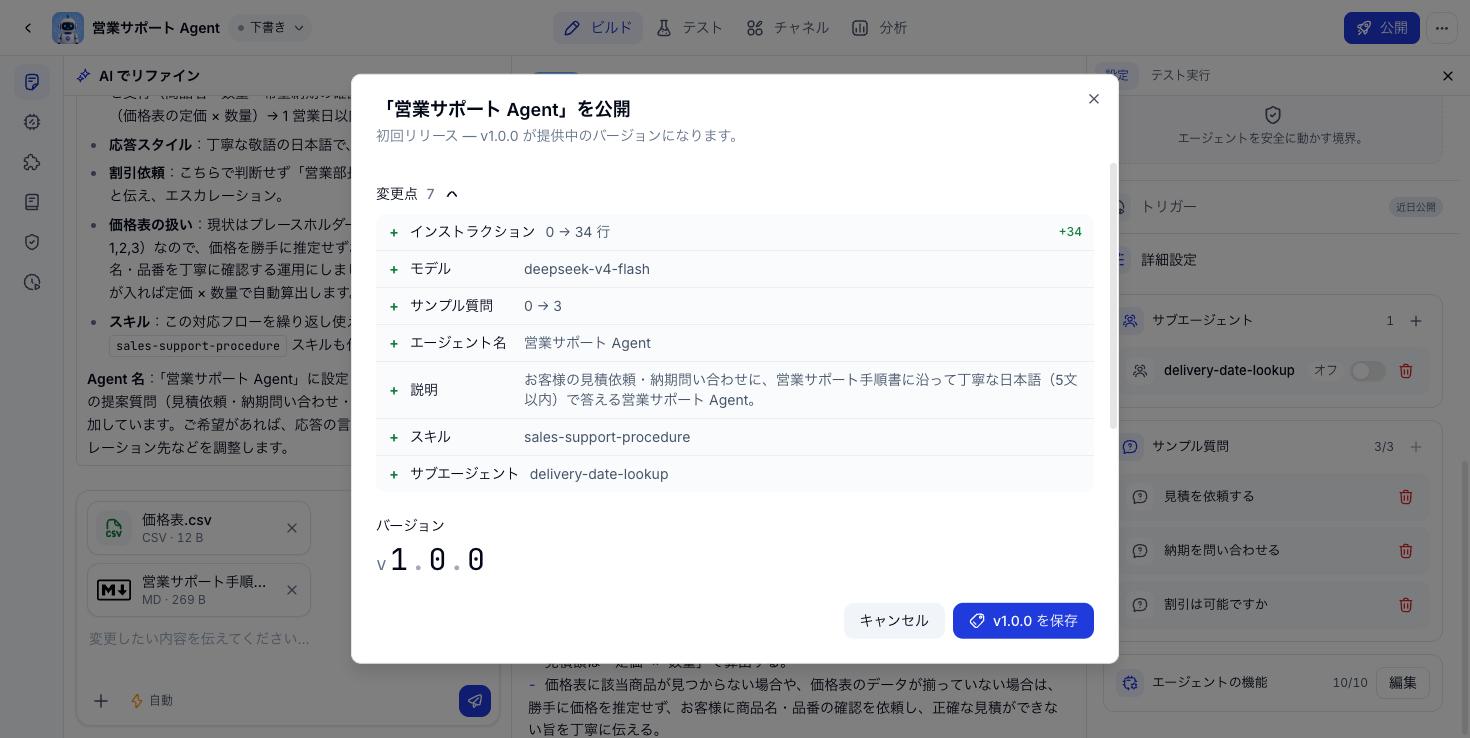Open the second sidebar gear-badge icon

32,122
